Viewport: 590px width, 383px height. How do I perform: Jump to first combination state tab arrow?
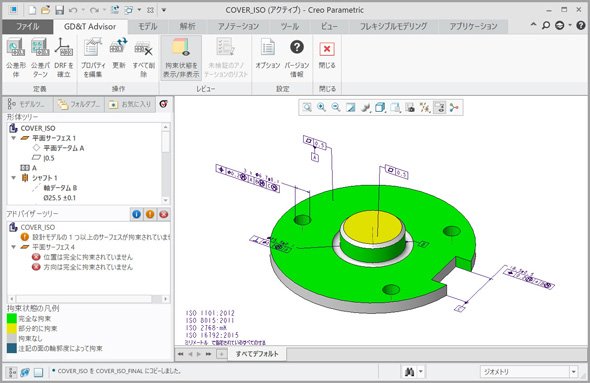181,354
